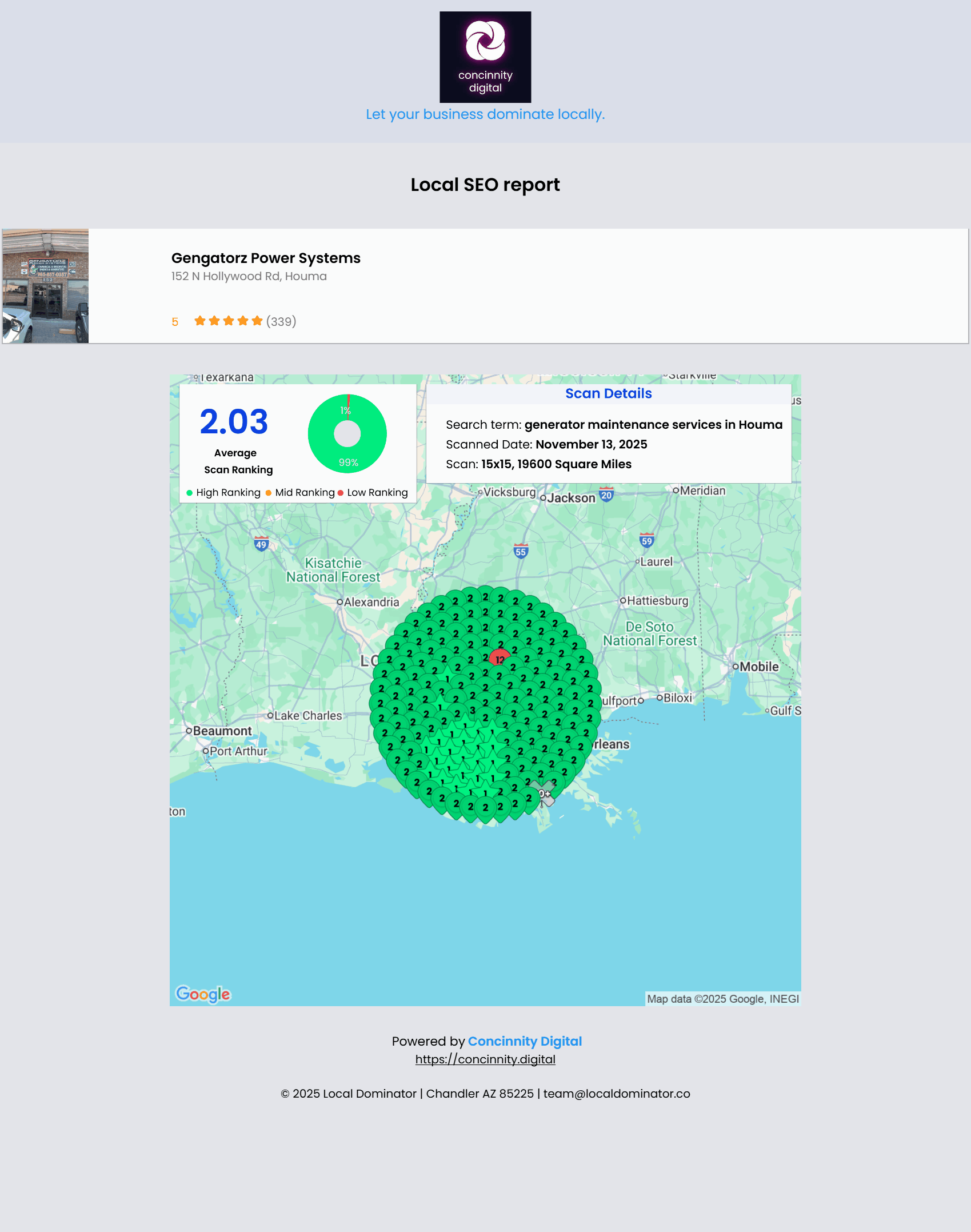The width and height of the screenshot is (971, 1232).
Task: Select the 99% green donut segment
Action: tap(349, 462)
